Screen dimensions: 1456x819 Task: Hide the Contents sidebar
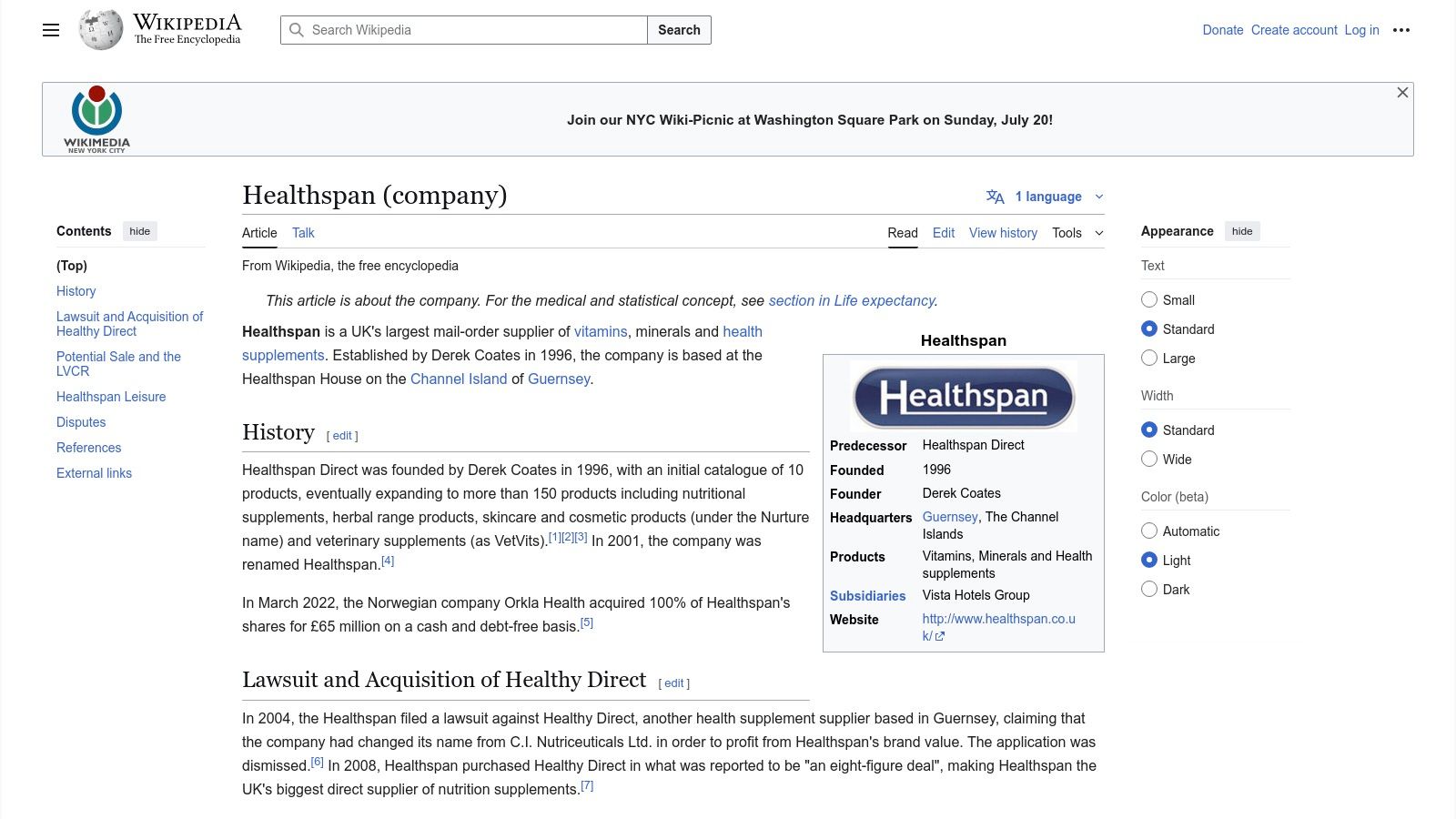[x=140, y=231]
